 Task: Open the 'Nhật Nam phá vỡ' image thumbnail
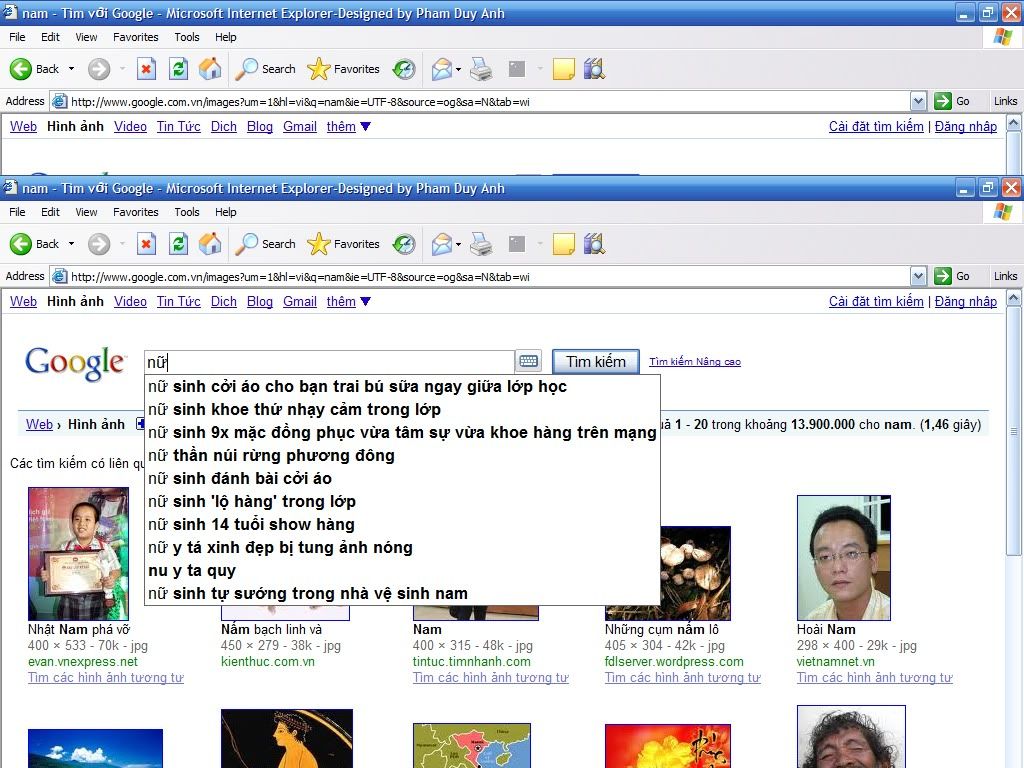pyautogui.click(x=78, y=554)
